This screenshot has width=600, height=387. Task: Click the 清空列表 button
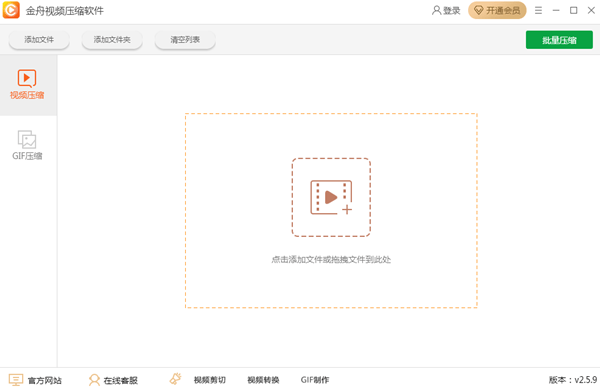185,40
